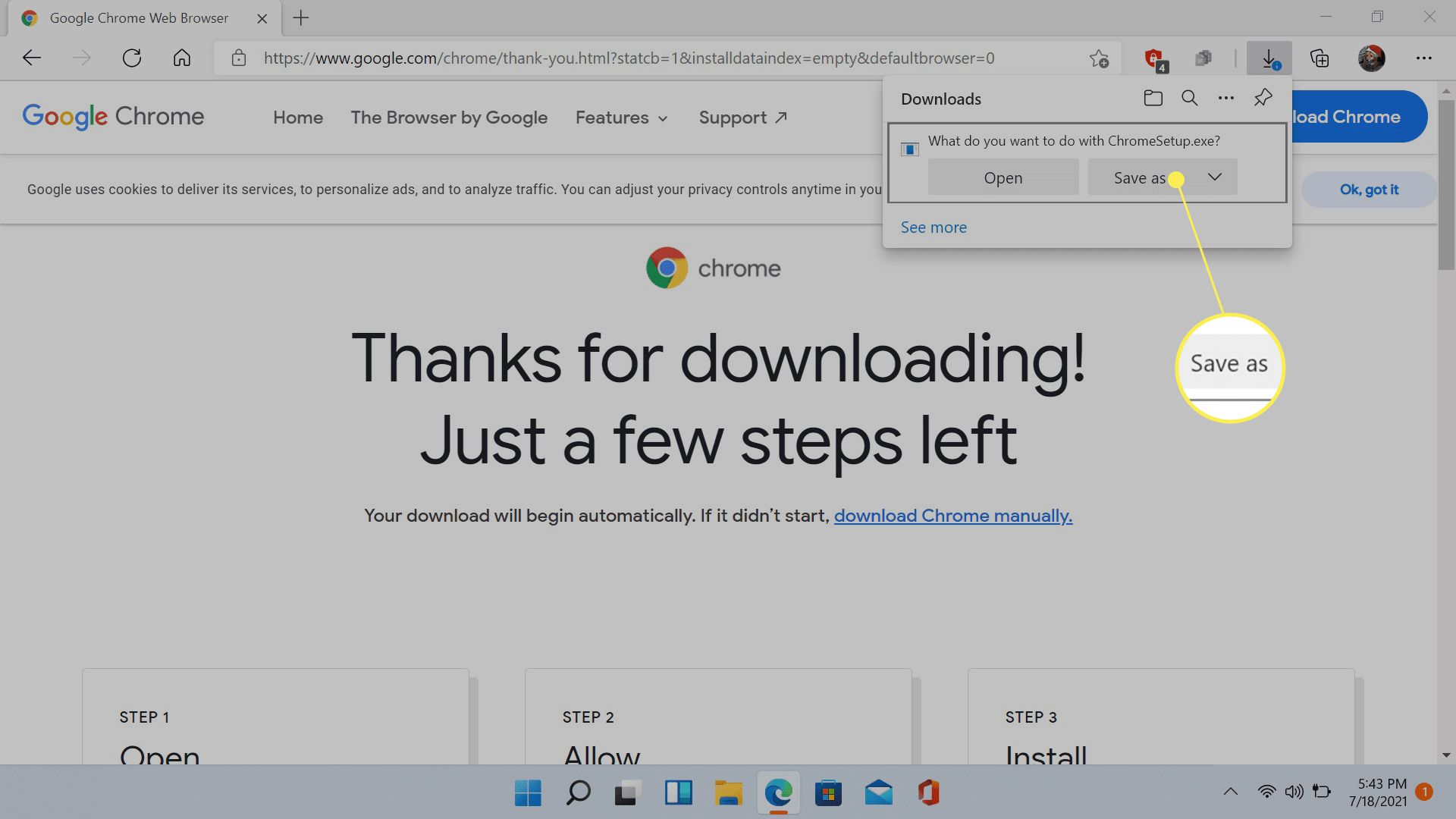Open the gray extension icon in toolbar
The width and height of the screenshot is (1456, 819).
click(1203, 58)
